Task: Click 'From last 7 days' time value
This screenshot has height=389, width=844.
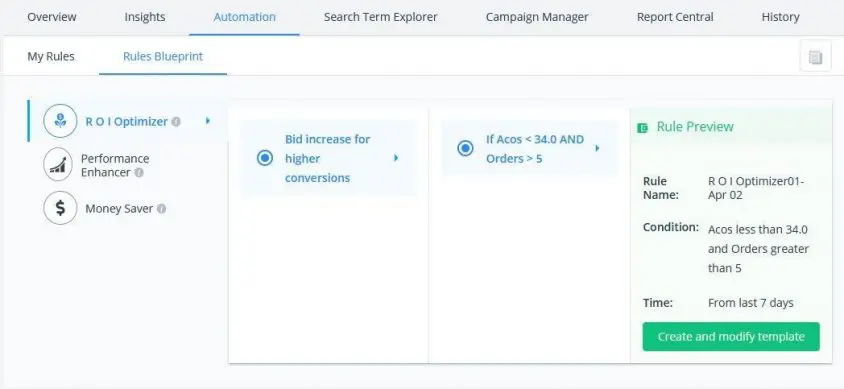Action: [x=751, y=303]
